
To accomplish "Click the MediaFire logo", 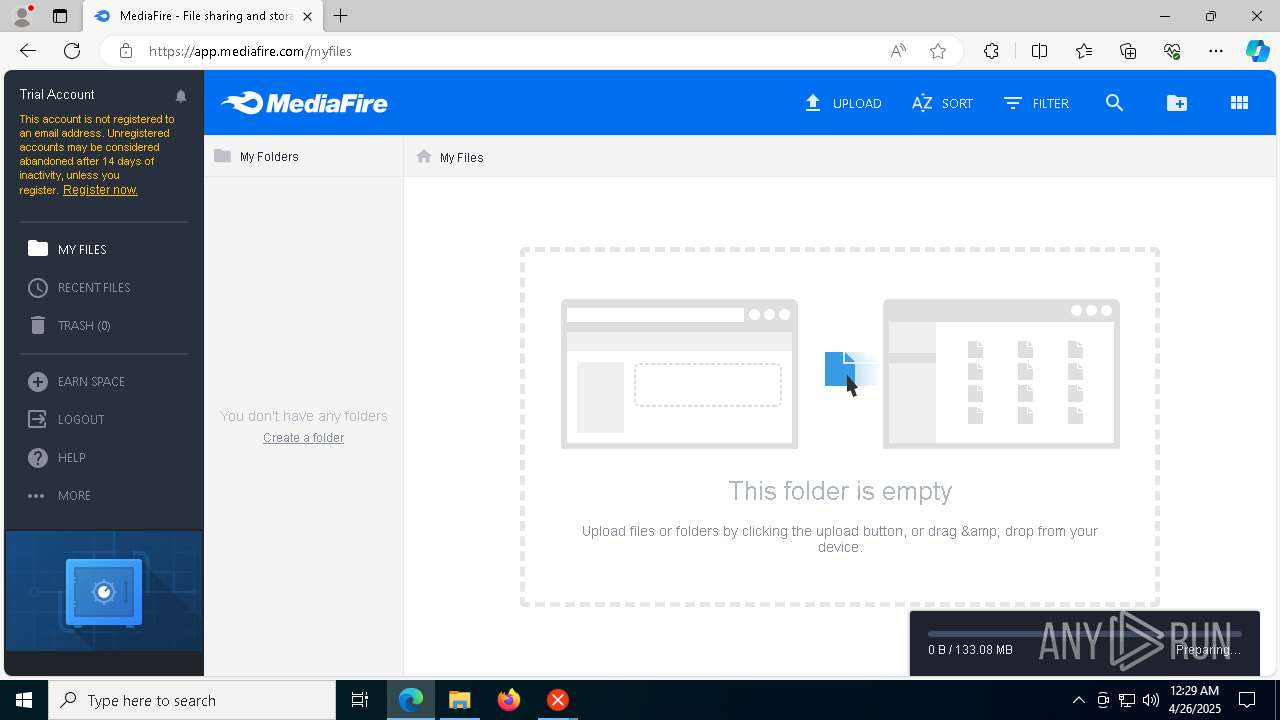I will coord(304,103).
